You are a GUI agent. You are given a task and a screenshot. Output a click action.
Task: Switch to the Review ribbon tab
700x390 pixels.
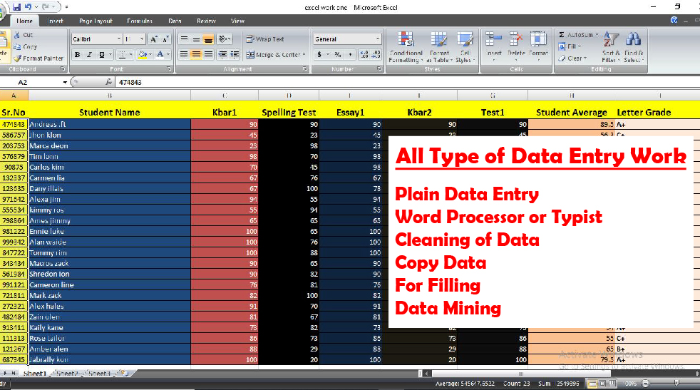(x=206, y=21)
